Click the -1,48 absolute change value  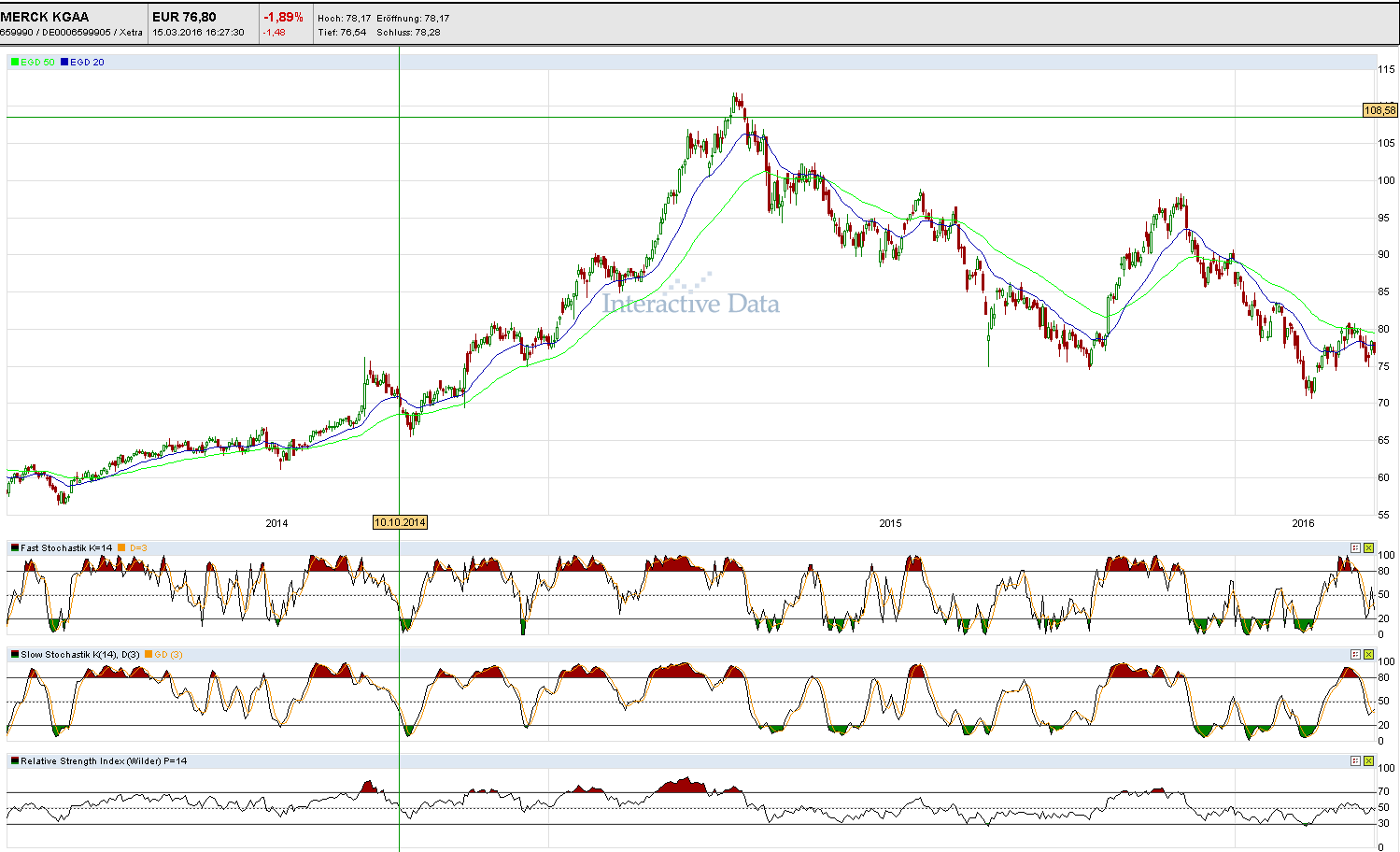(x=275, y=33)
